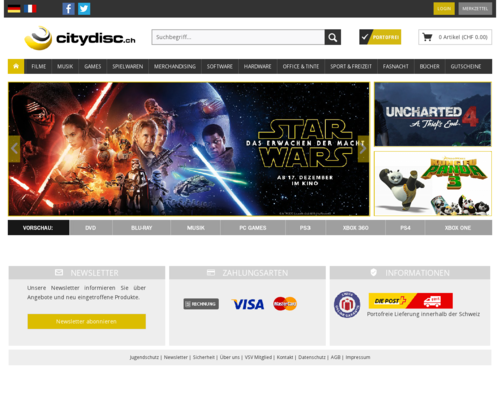Click the magnifier search button
Screen dimensions: 500x400
point(333,37)
